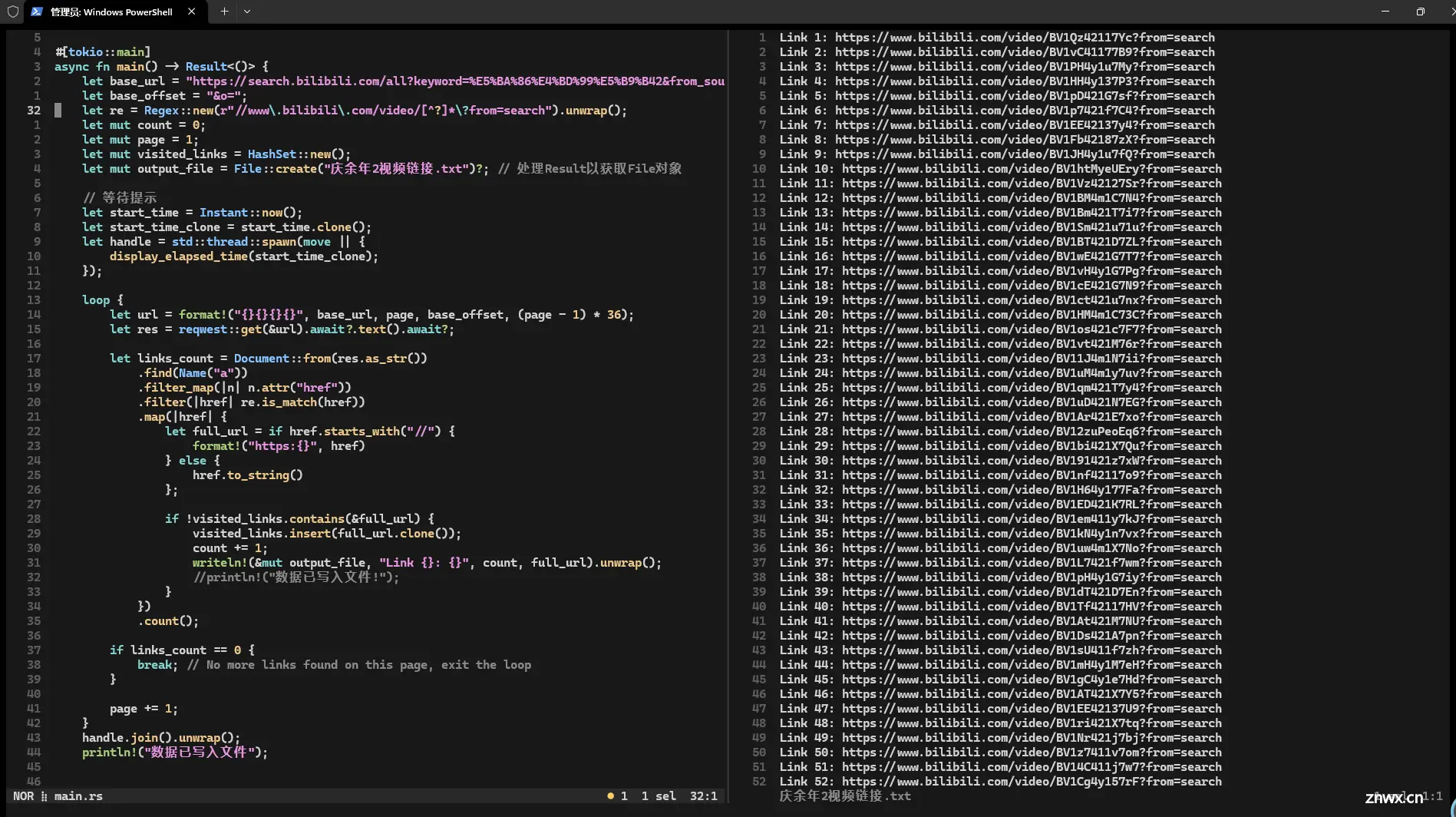Click the '1 sel' selection count
This screenshot has height=817, width=1456.
(x=659, y=795)
